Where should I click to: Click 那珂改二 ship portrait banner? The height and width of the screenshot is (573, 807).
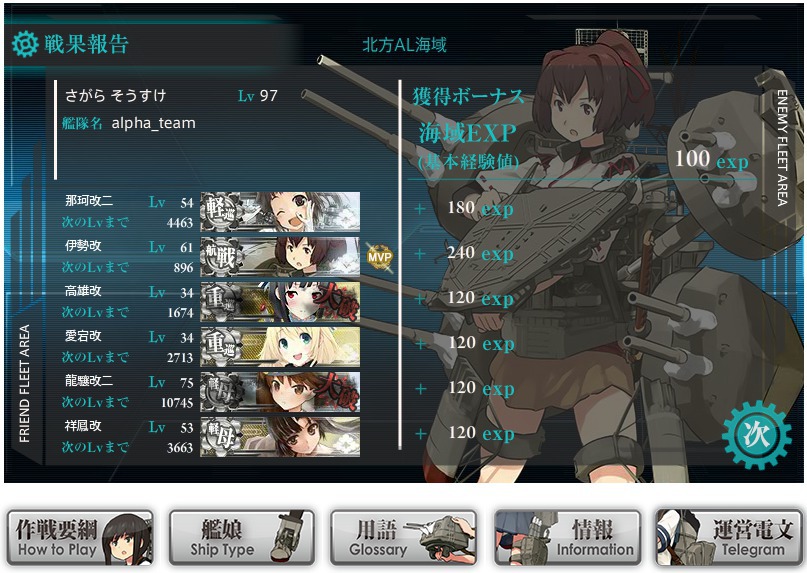point(280,212)
